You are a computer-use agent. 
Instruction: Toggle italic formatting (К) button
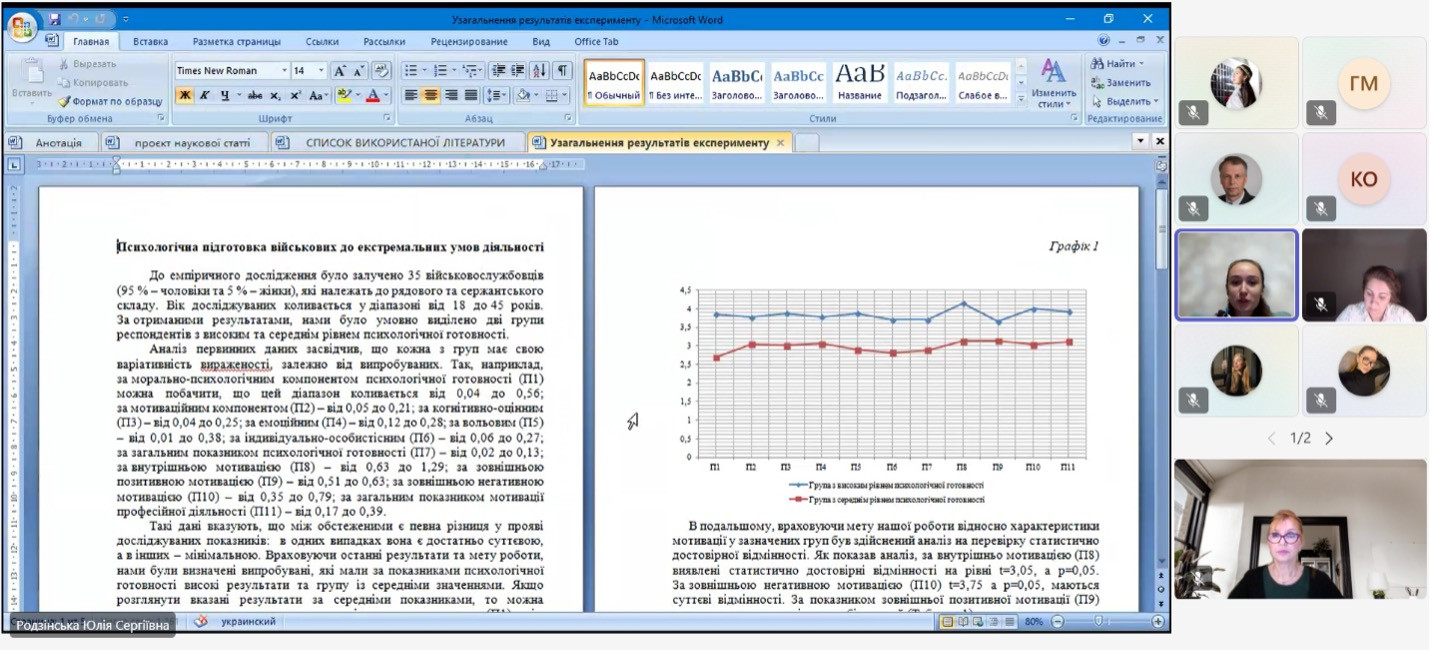(x=205, y=96)
